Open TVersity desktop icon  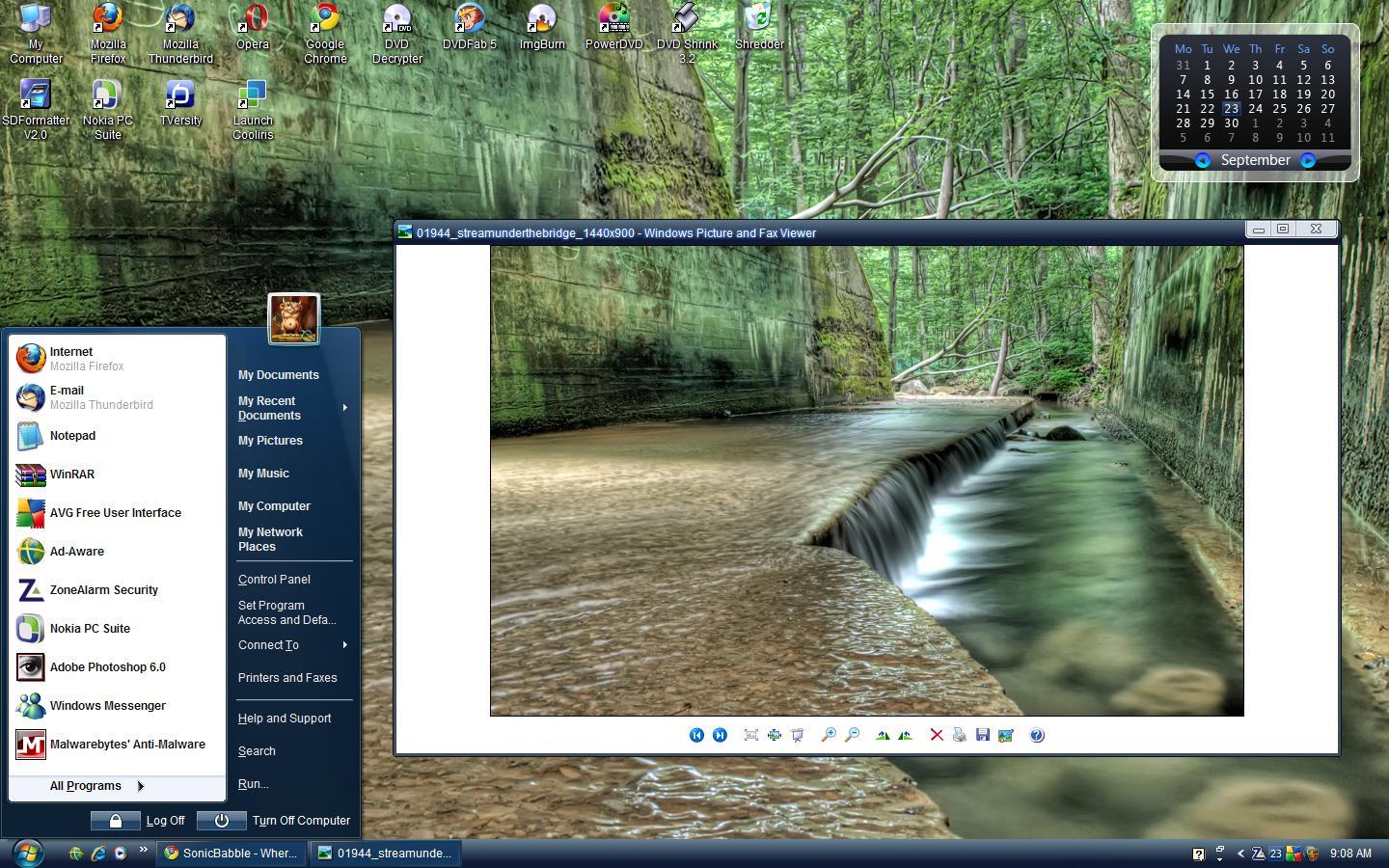(180, 103)
